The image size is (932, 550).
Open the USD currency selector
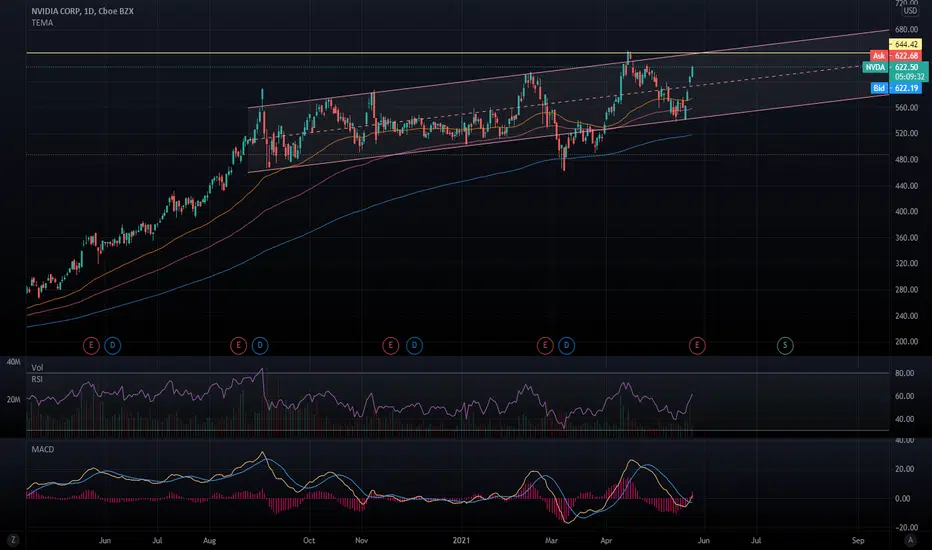(910, 11)
